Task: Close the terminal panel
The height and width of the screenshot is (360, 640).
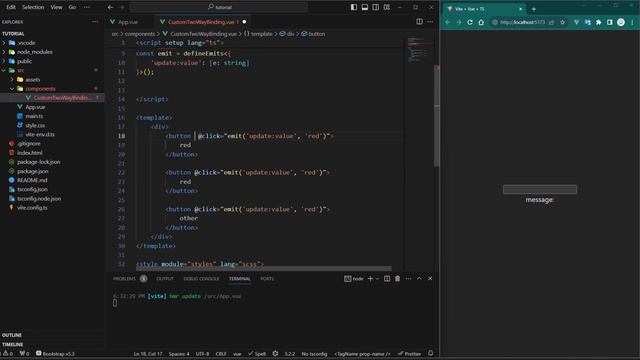Action: click(x=430, y=278)
